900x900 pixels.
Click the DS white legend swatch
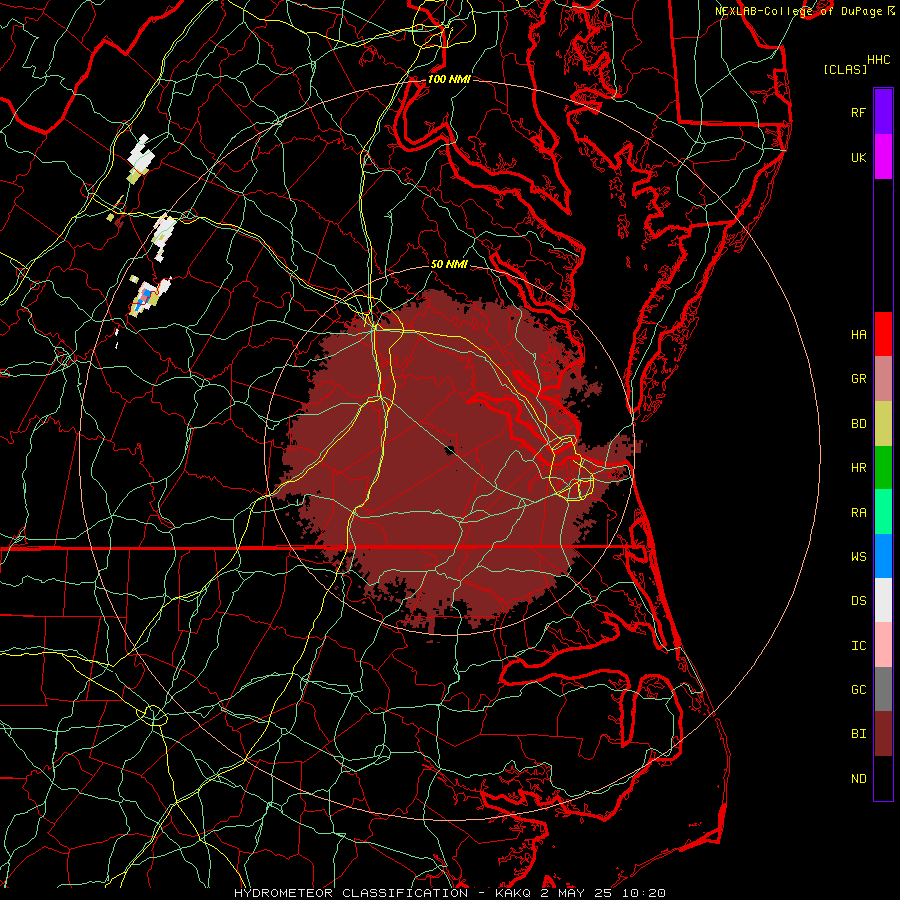tap(883, 600)
